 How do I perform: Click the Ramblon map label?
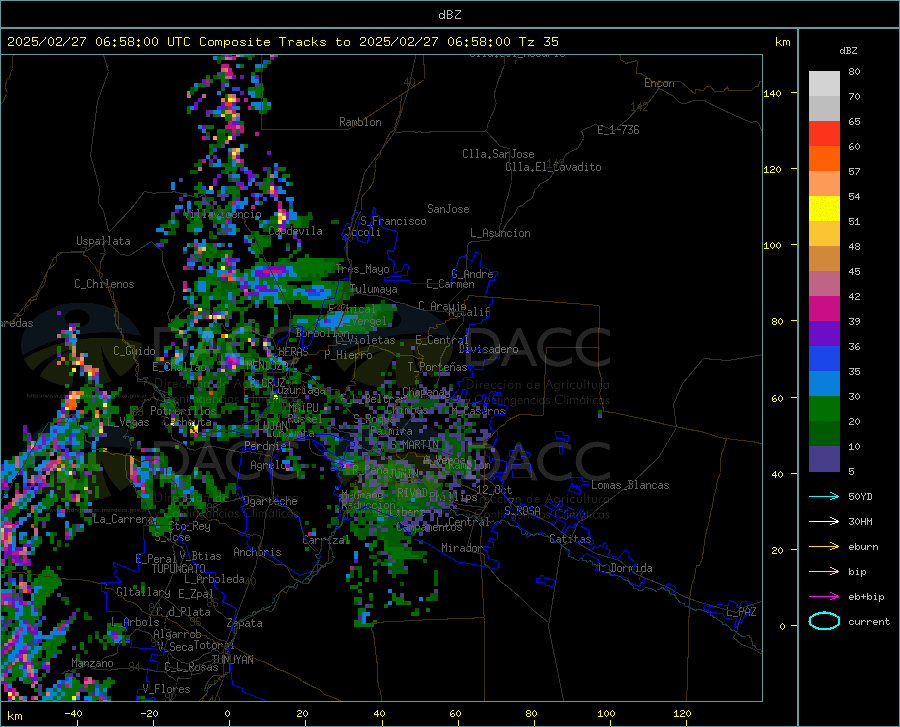click(360, 122)
